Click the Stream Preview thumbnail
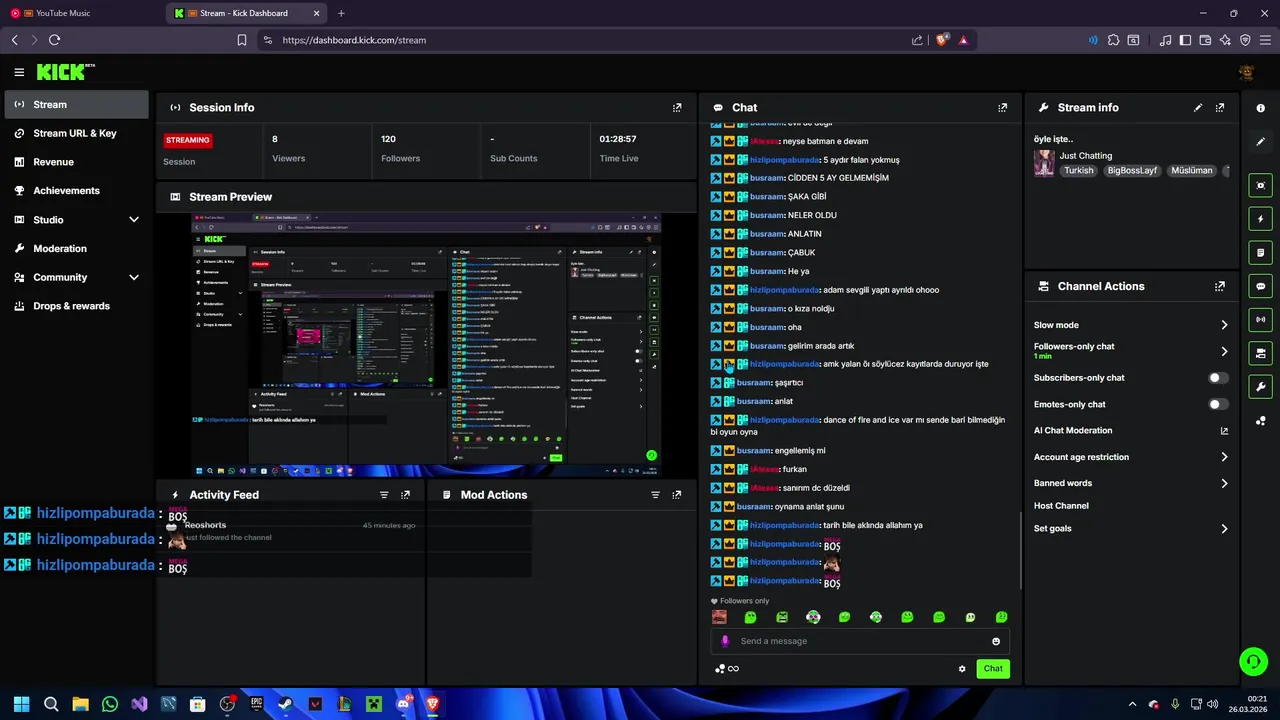Screen dimensions: 1280x720 click(426, 344)
